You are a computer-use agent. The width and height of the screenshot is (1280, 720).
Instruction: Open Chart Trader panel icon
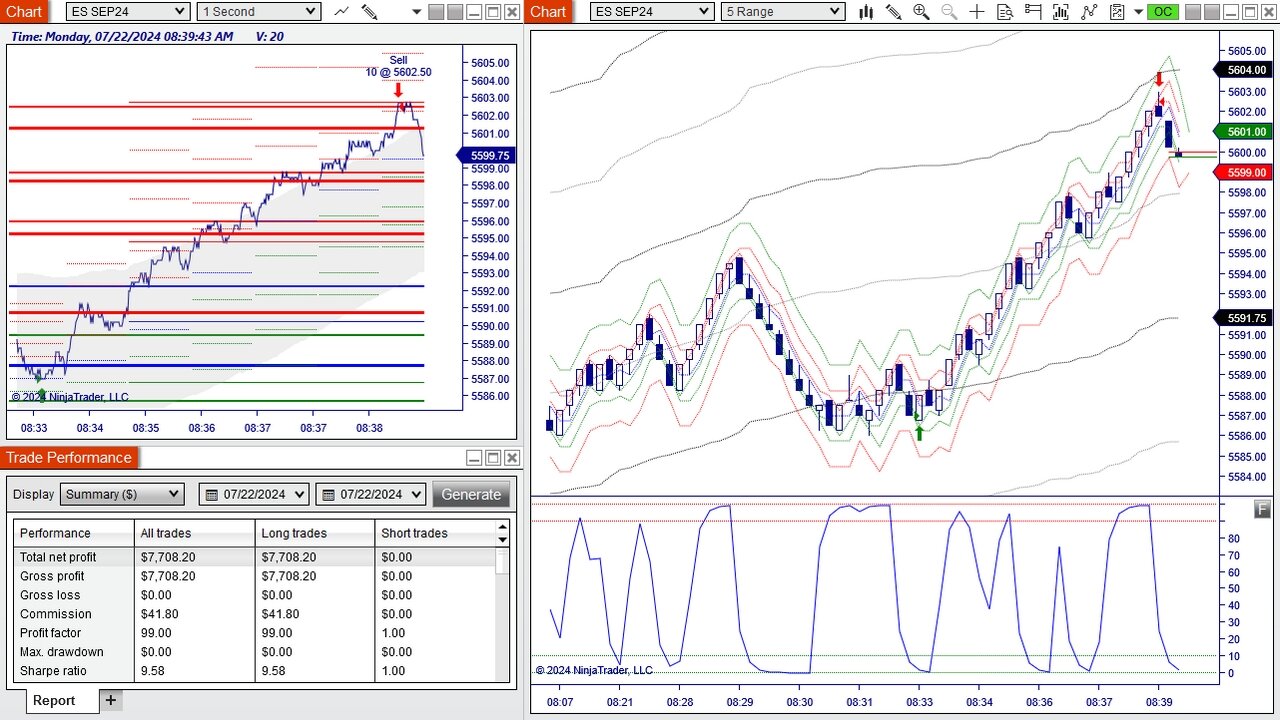pos(1033,12)
